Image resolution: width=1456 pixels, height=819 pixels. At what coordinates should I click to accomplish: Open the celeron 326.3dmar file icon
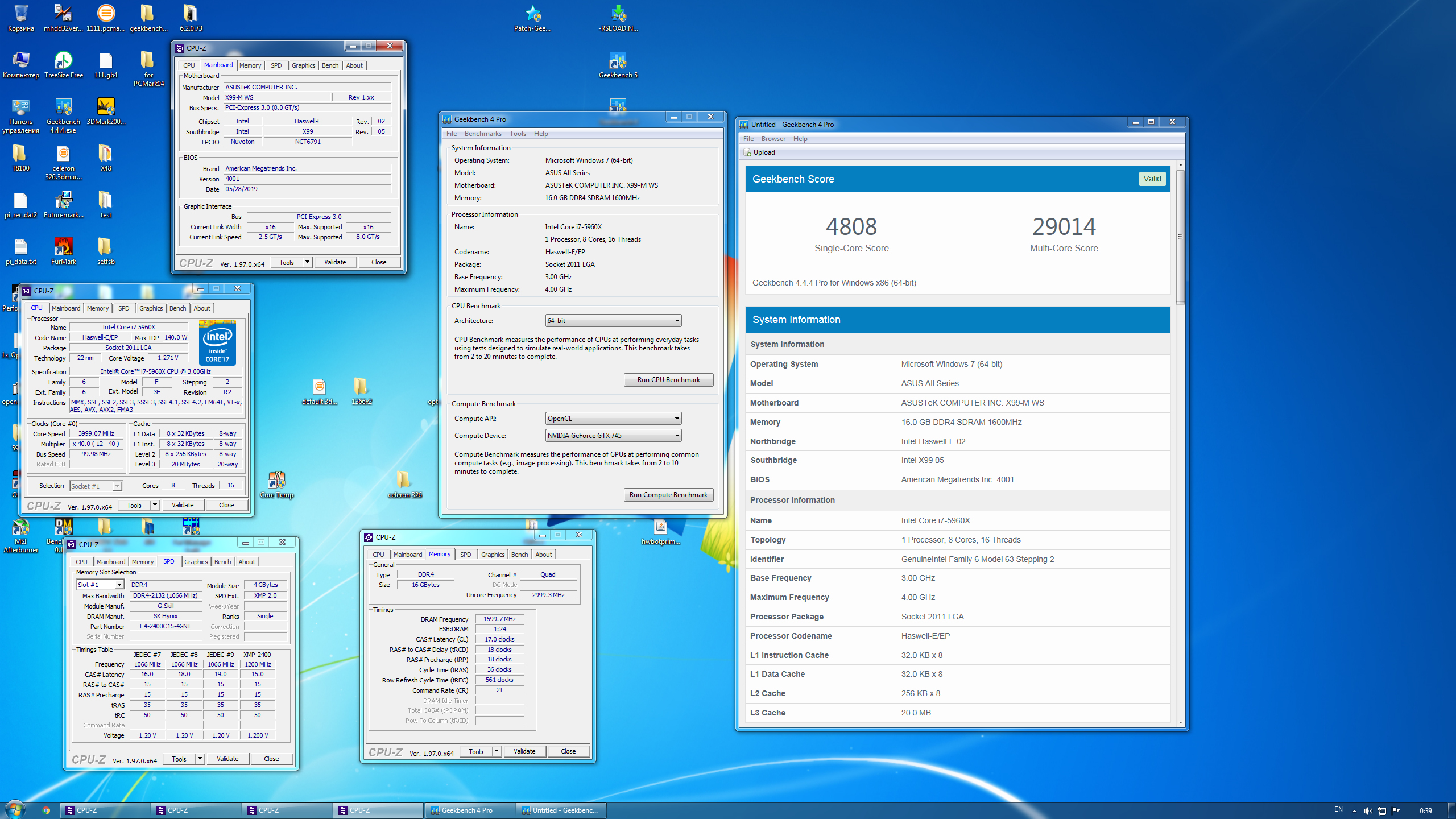coord(63,162)
